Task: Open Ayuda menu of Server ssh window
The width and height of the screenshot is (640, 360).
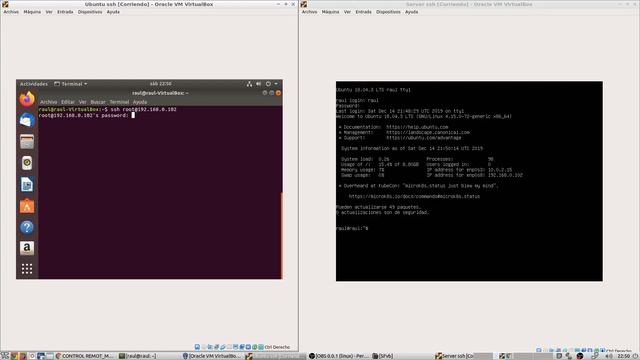Action: 411,12
